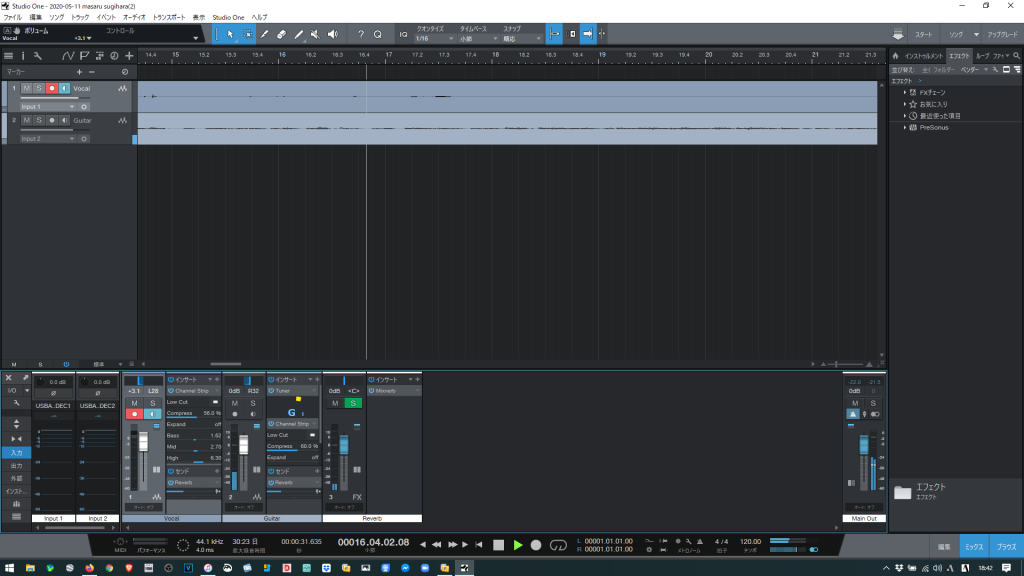
Task: Go to browser home icon
Action: tap(895, 56)
